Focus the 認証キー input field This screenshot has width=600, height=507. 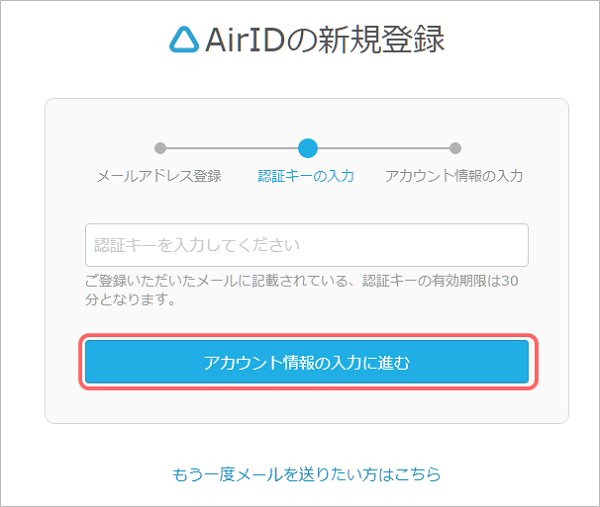pyautogui.click(x=306, y=245)
